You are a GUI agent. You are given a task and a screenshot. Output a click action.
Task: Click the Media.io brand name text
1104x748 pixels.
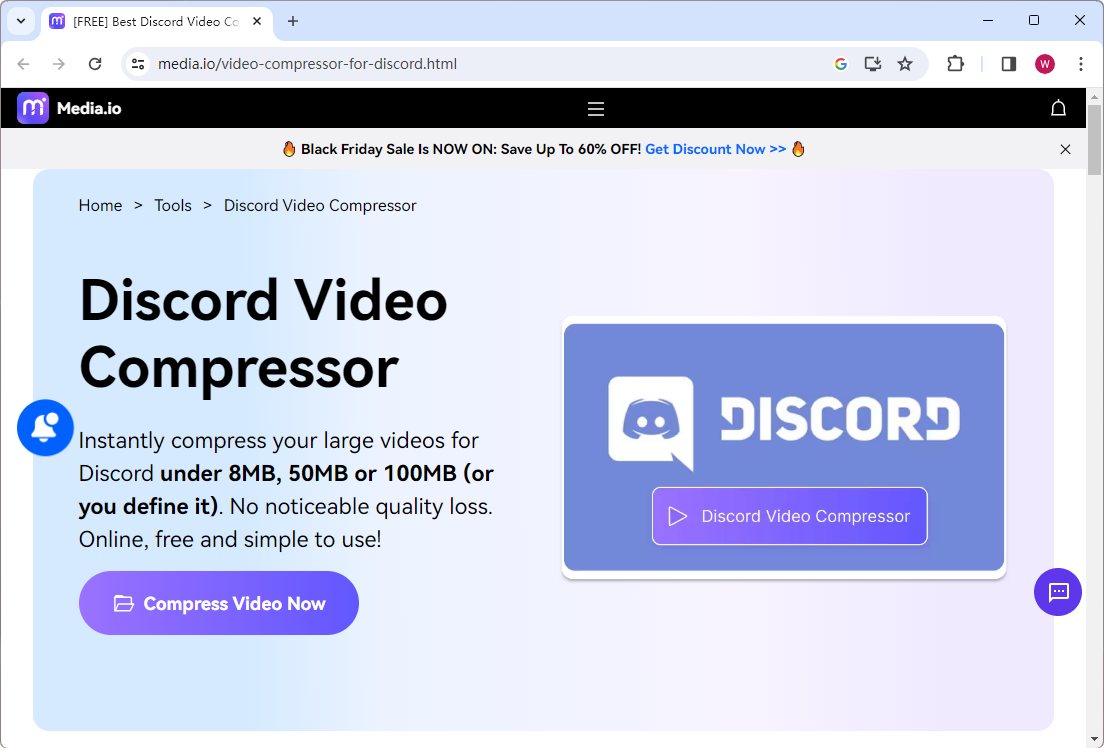pos(89,108)
